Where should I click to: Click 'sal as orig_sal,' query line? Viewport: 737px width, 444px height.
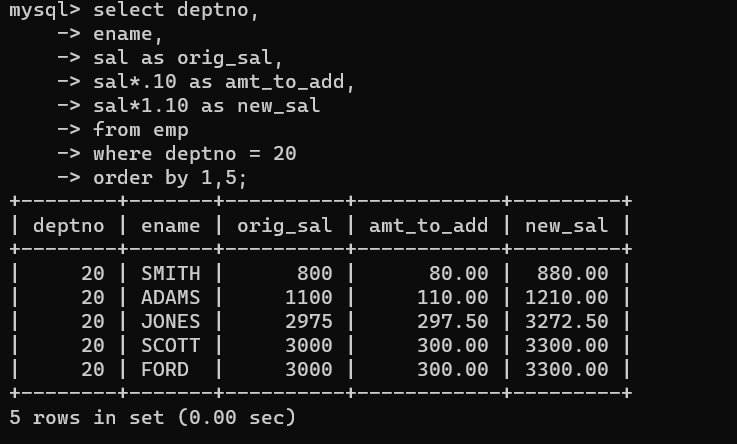tap(188, 58)
